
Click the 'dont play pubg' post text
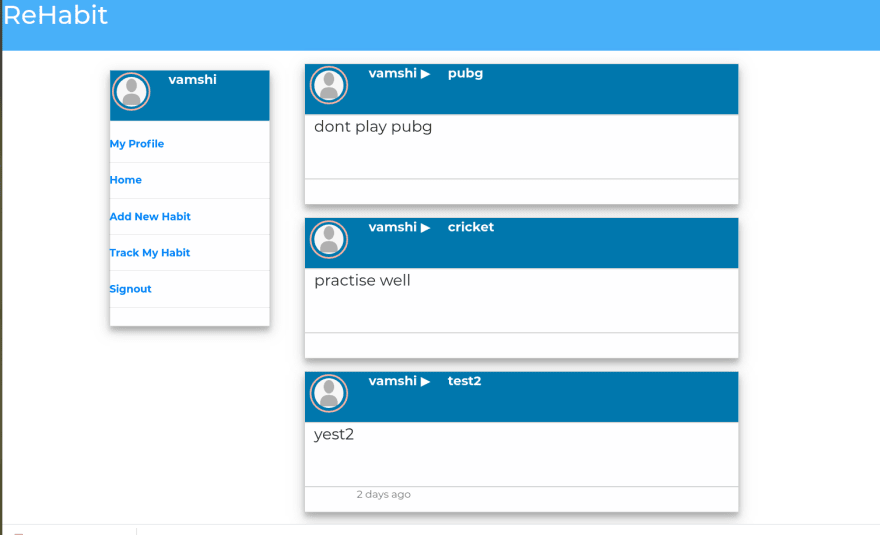pos(373,127)
